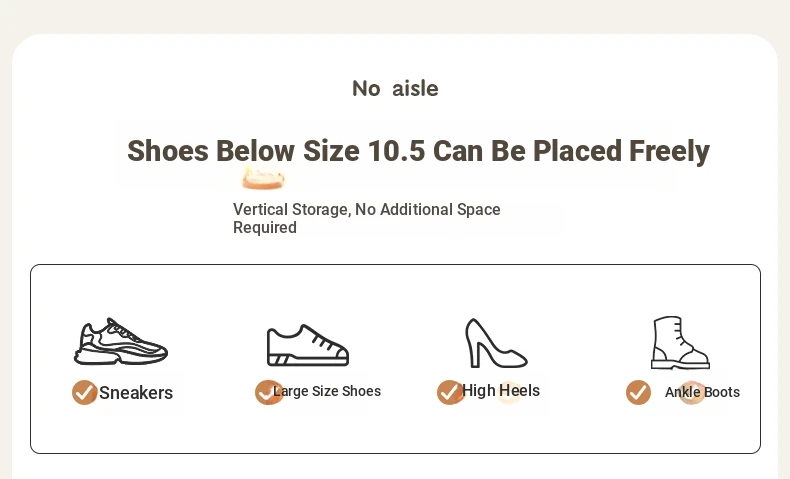Select the Ankle Boots label

tap(702, 392)
